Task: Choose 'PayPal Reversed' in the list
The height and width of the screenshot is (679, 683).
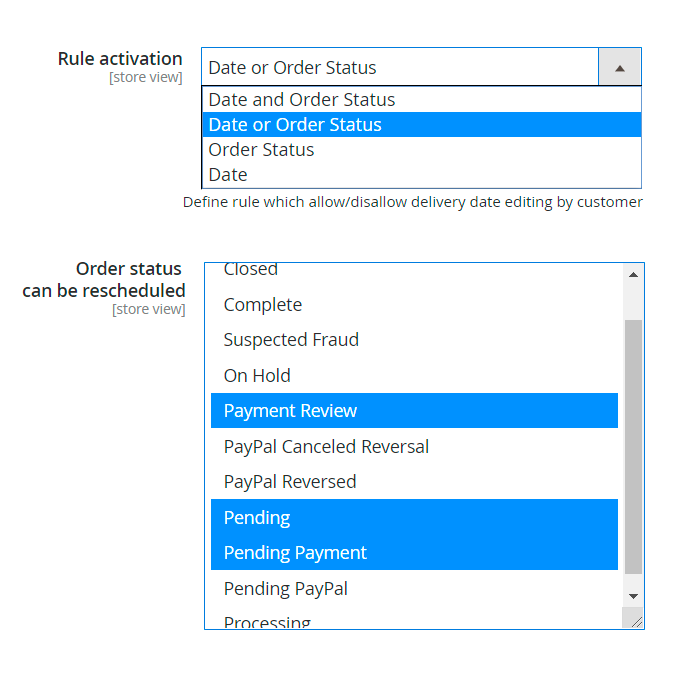Action: [290, 482]
